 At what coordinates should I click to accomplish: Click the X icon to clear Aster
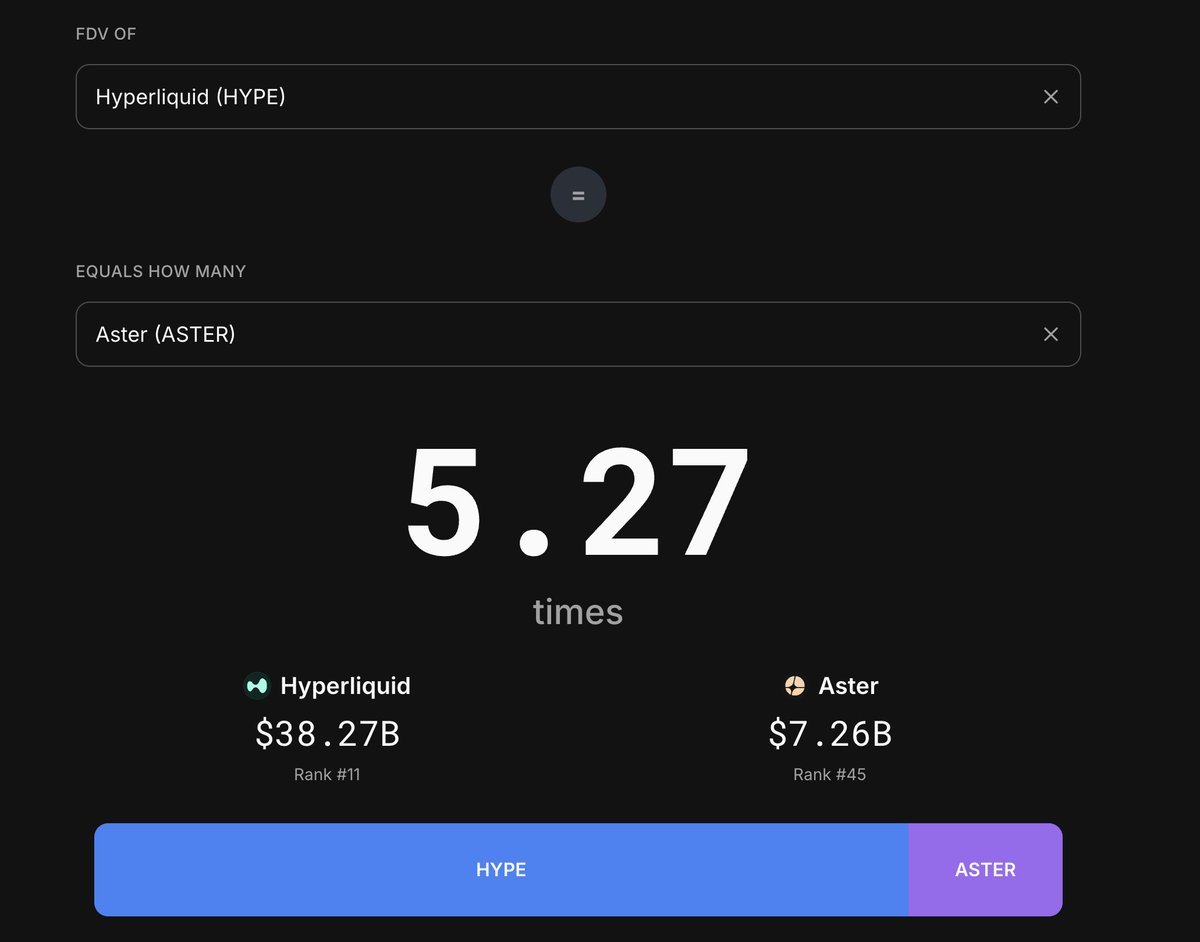pyautogui.click(x=1051, y=334)
